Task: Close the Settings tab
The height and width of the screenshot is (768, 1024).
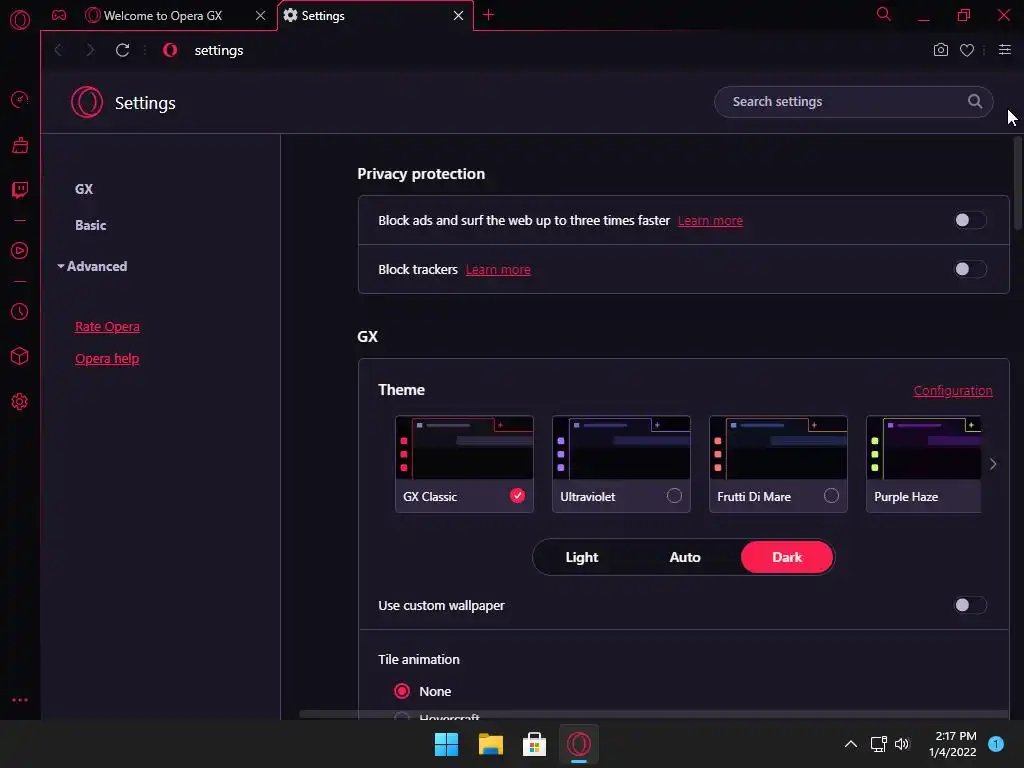Action: 458,15
